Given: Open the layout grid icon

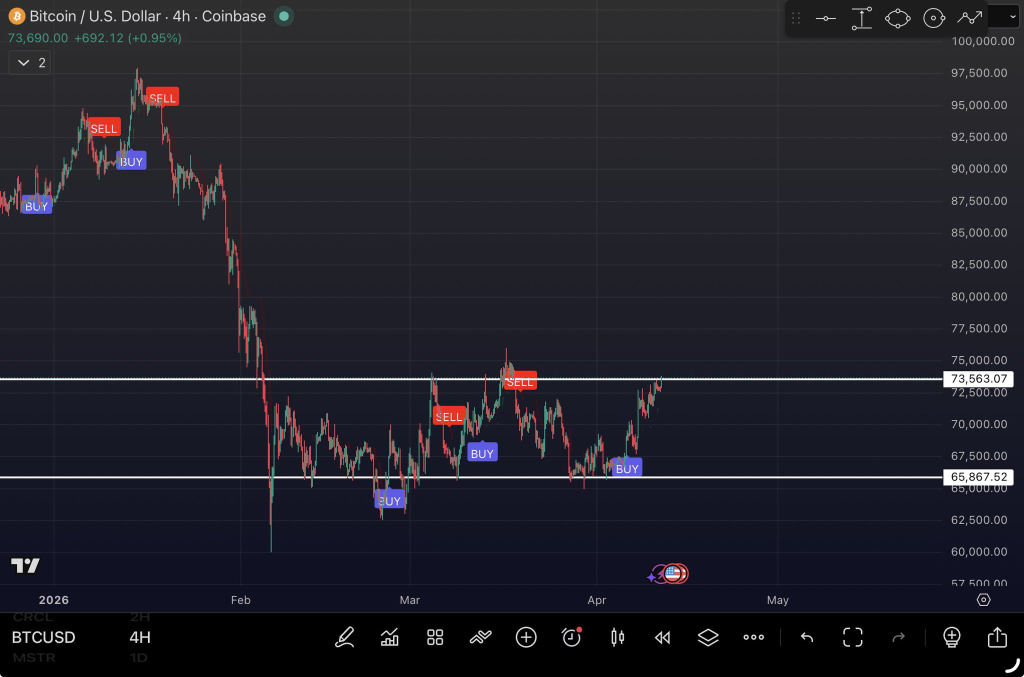Looking at the screenshot, I should point(435,637).
